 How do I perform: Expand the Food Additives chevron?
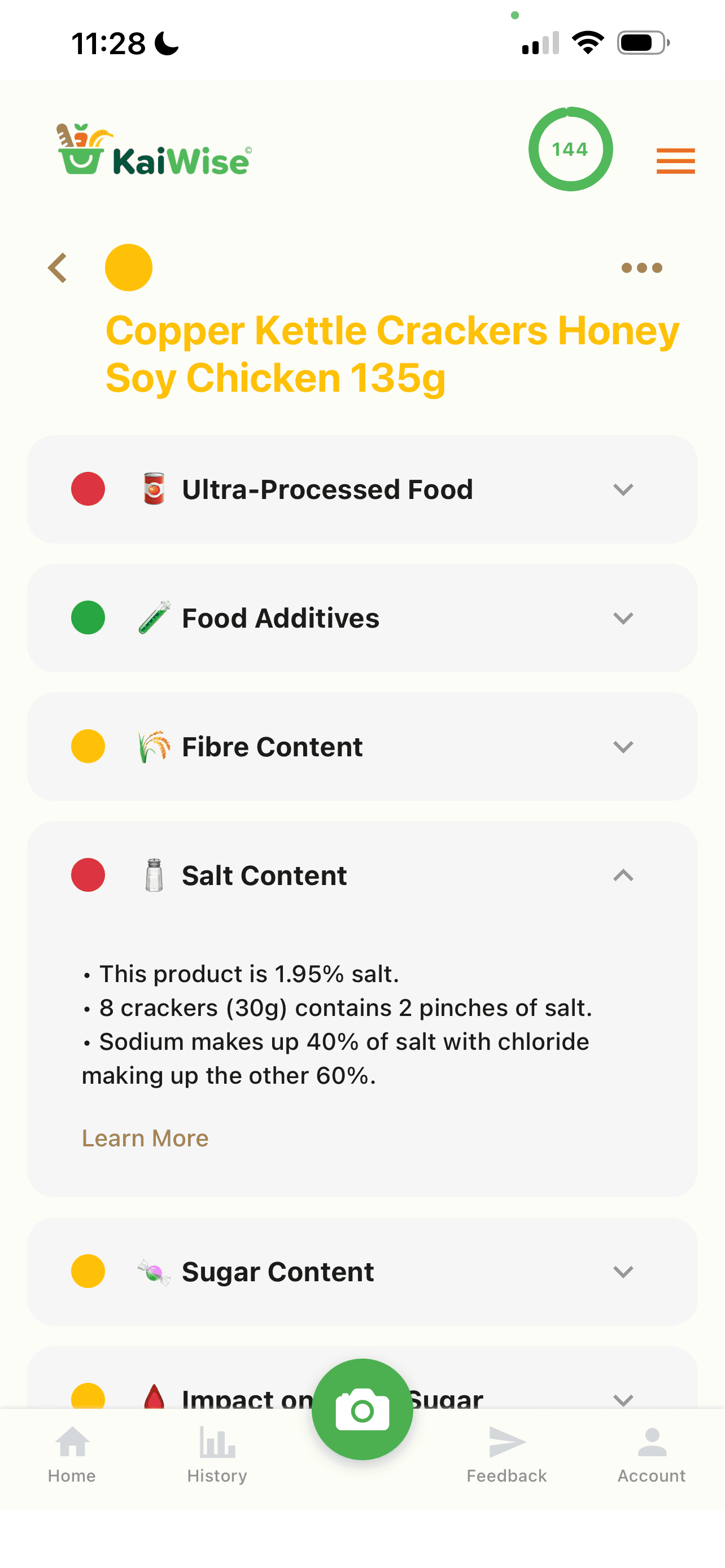pyautogui.click(x=623, y=619)
